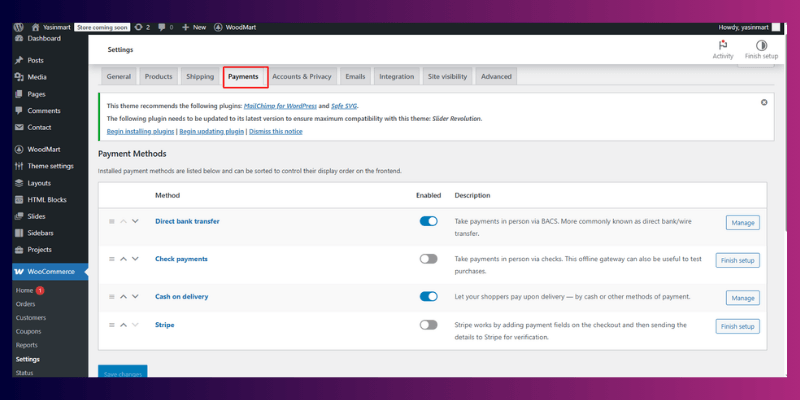Click the user avatar beside Howdy, yasinmart
Viewport: 800px width, 400px height.
pyautogui.click(x=776, y=28)
